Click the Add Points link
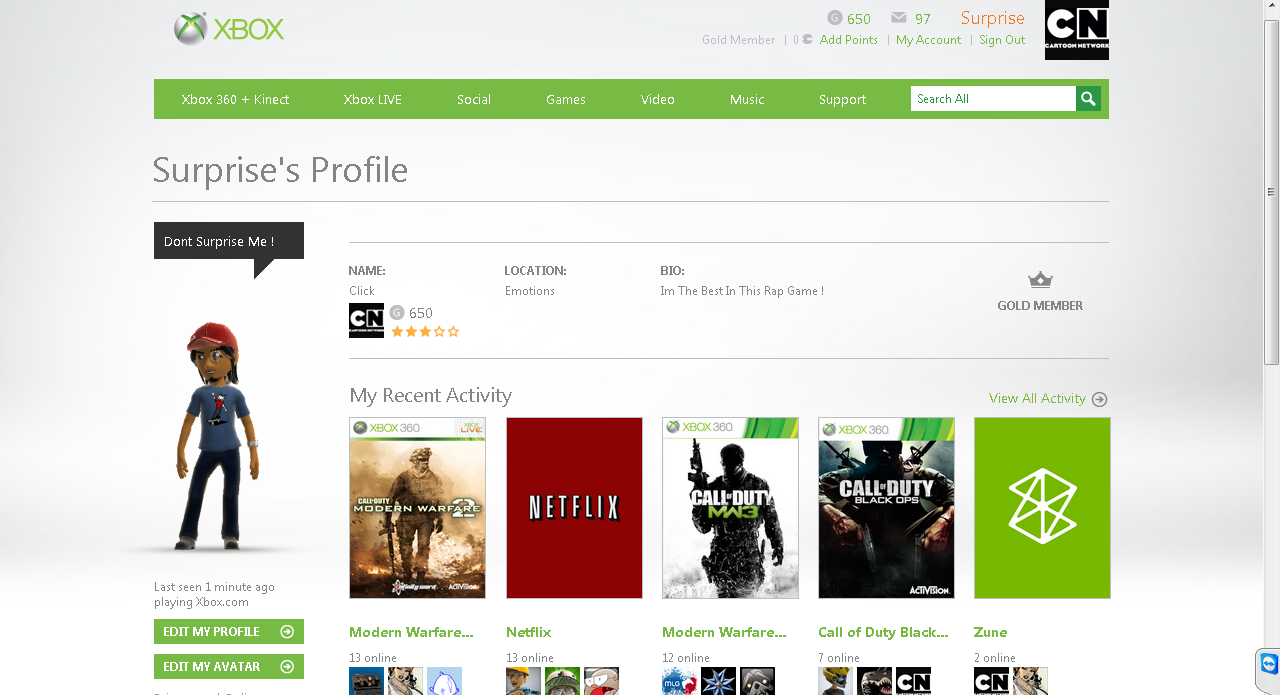 (x=849, y=40)
